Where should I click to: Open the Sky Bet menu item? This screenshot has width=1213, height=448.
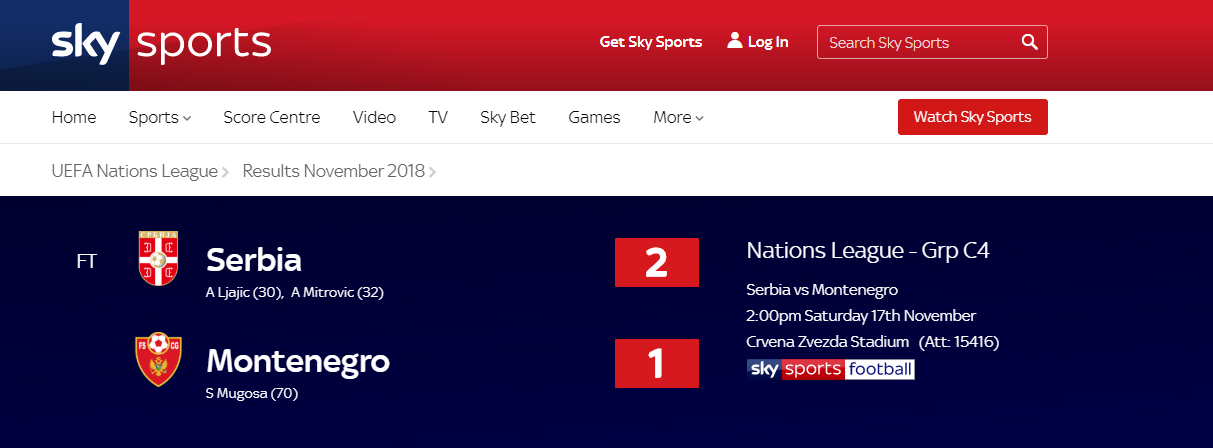[508, 117]
